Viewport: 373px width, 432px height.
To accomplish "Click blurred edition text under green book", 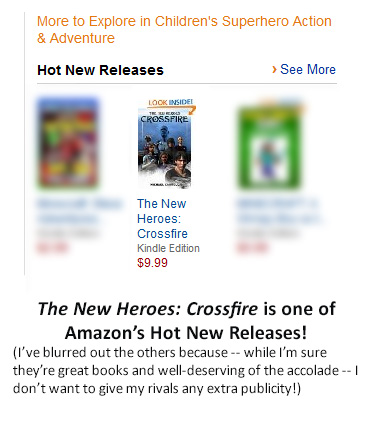I will (x=268, y=233).
